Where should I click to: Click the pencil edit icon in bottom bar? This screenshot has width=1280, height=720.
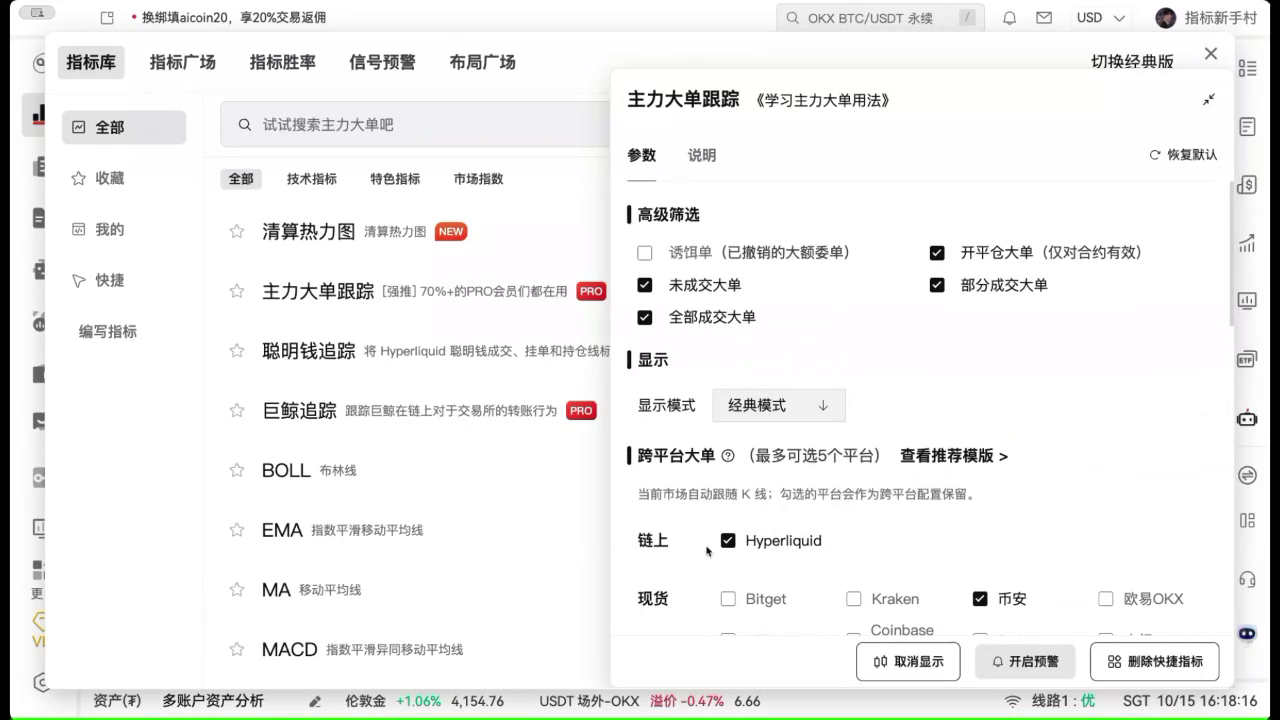click(x=315, y=701)
